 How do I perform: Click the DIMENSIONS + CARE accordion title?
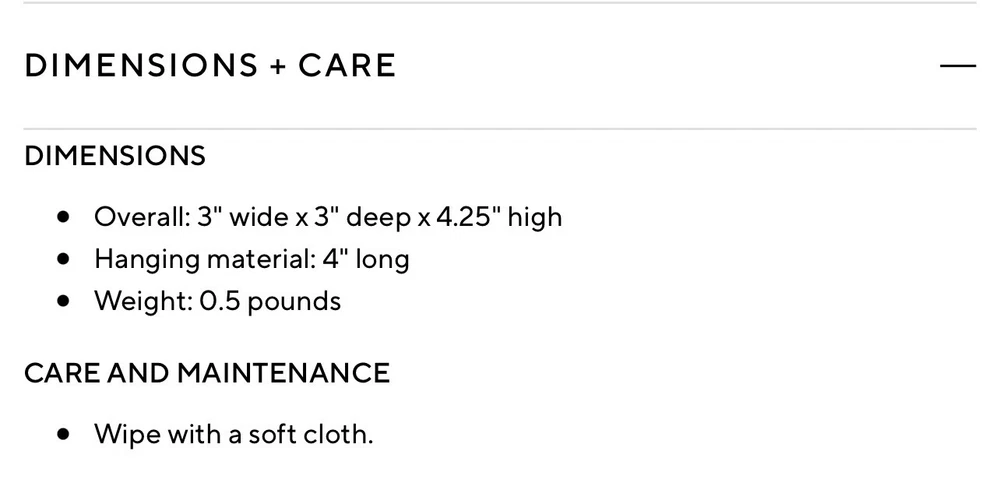[x=210, y=66]
